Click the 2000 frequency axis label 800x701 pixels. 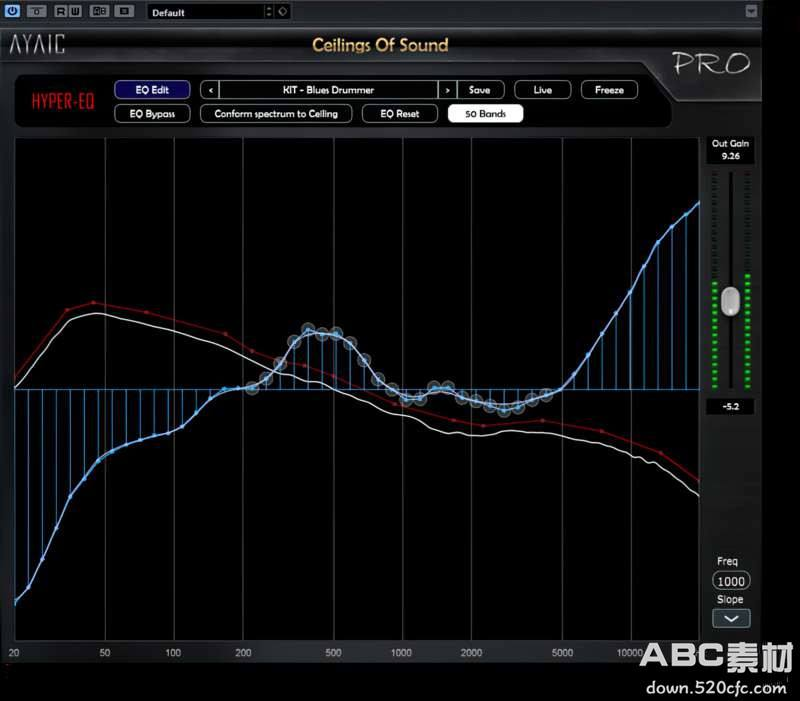point(471,653)
